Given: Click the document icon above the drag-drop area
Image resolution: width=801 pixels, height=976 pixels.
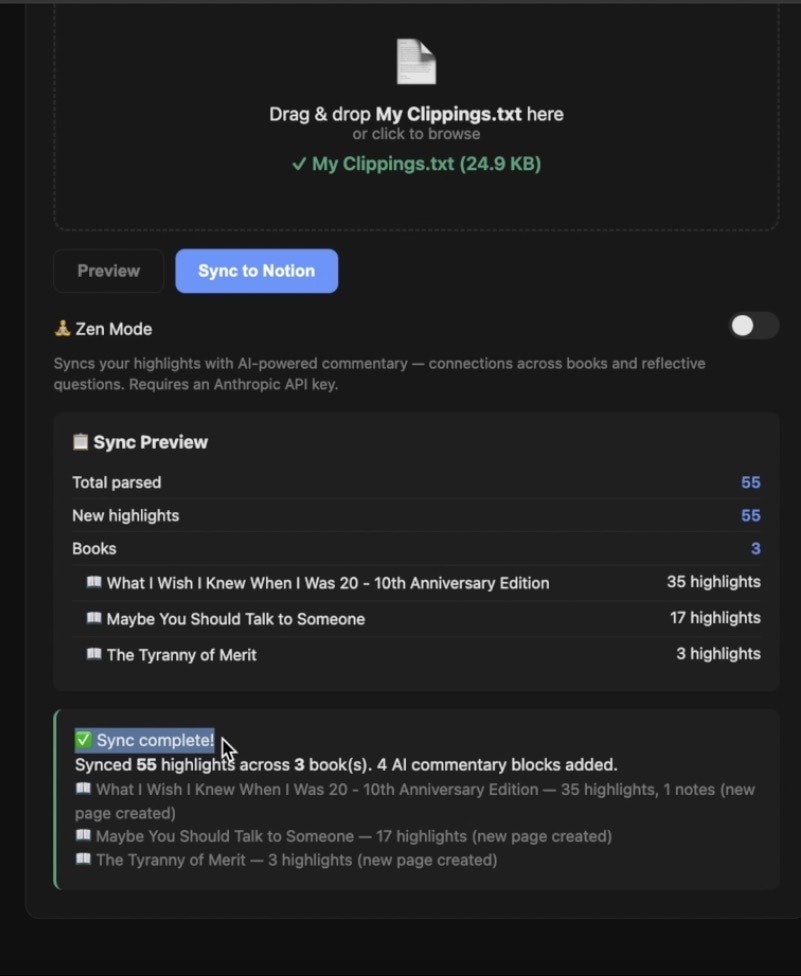Looking at the screenshot, I should click(x=415, y=62).
